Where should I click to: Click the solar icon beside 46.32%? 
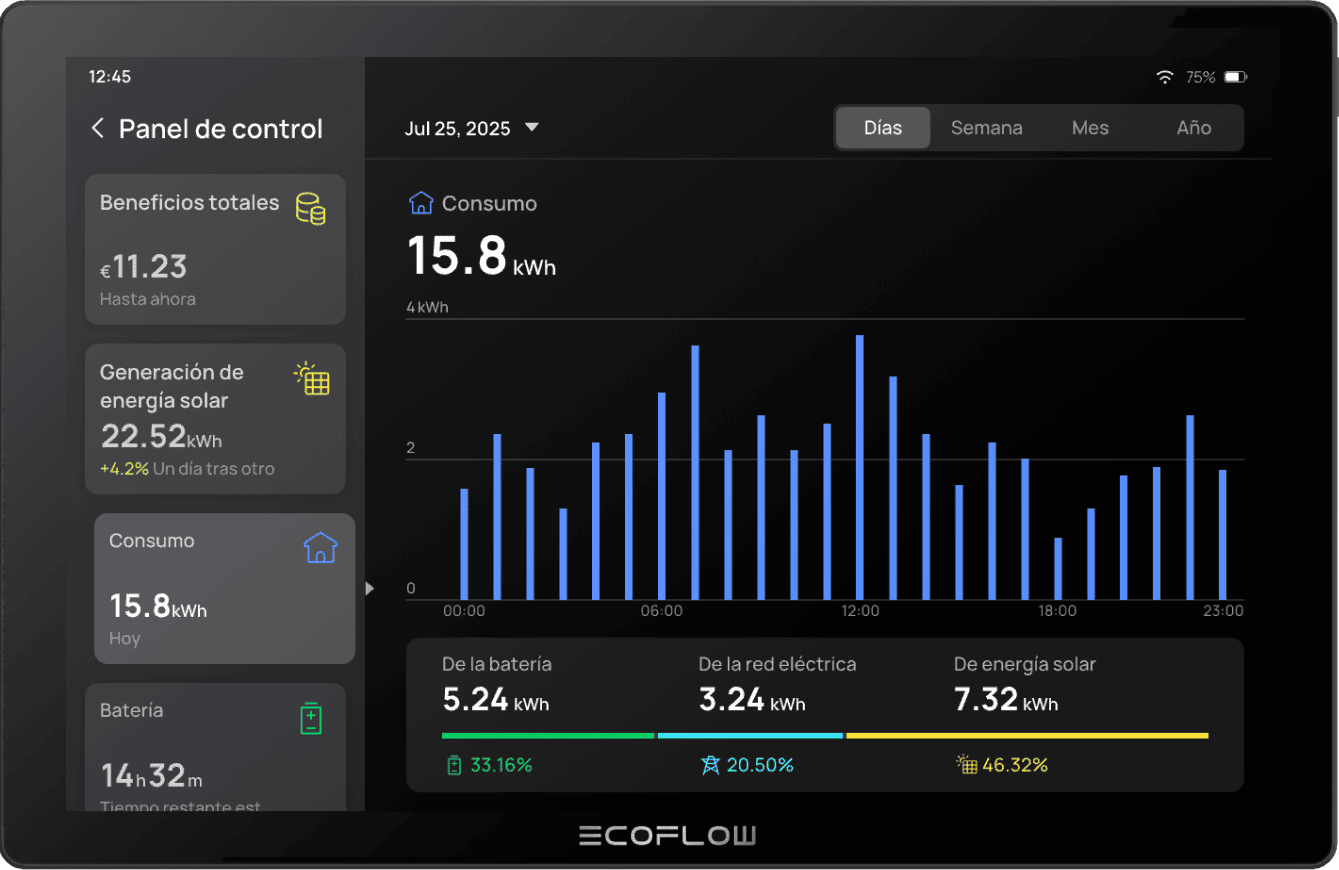(966, 765)
